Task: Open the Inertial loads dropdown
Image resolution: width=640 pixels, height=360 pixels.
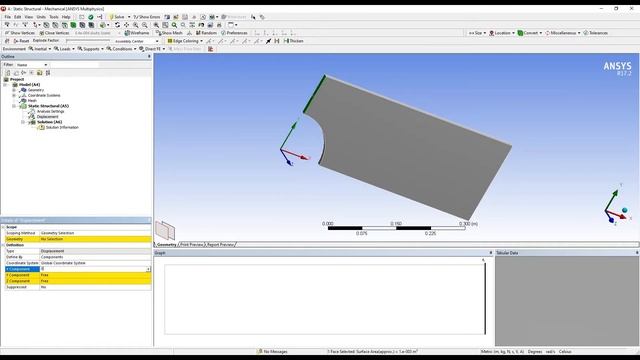Action: tap(40, 49)
